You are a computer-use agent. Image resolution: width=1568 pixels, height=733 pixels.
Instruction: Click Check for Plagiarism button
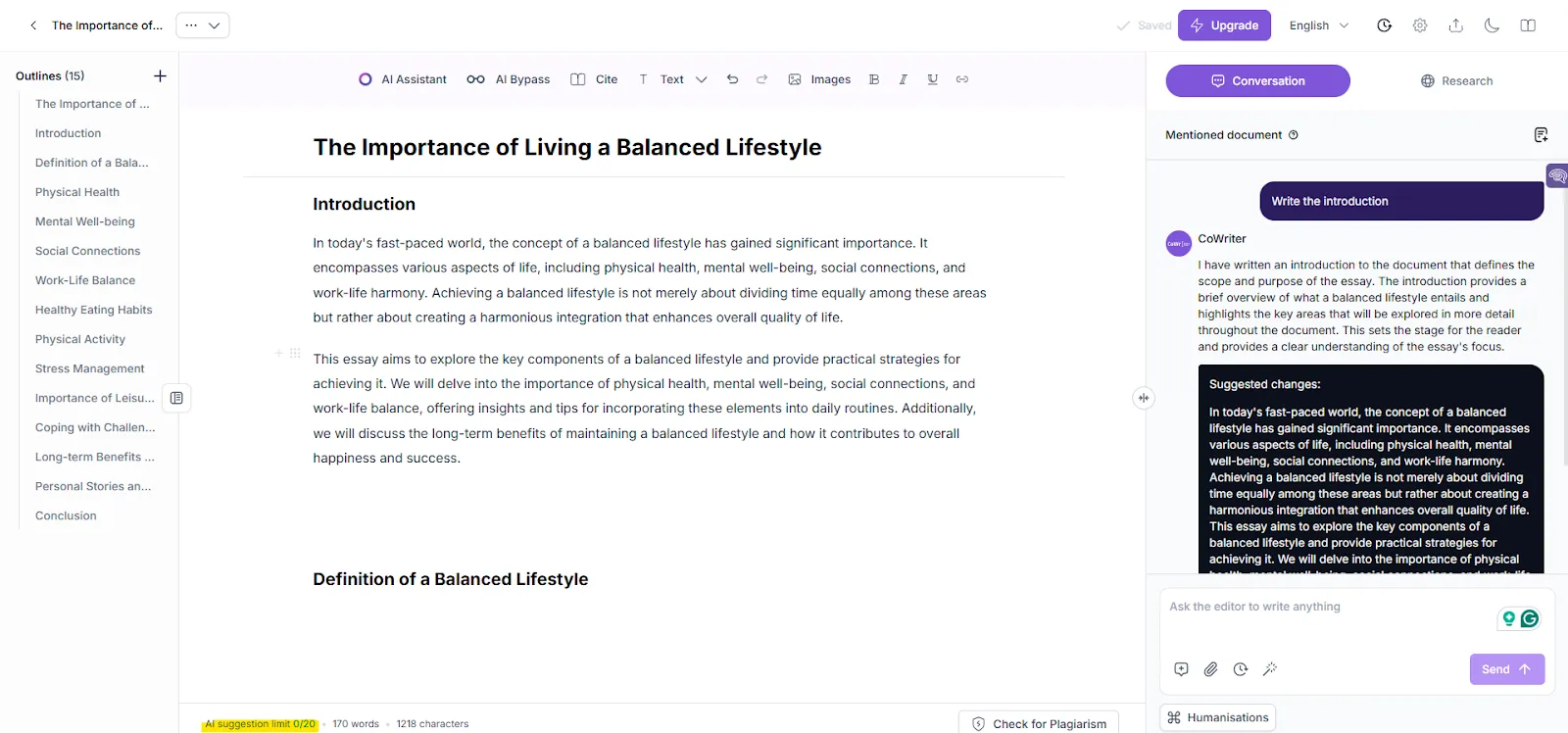click(x=1039, y=723)
